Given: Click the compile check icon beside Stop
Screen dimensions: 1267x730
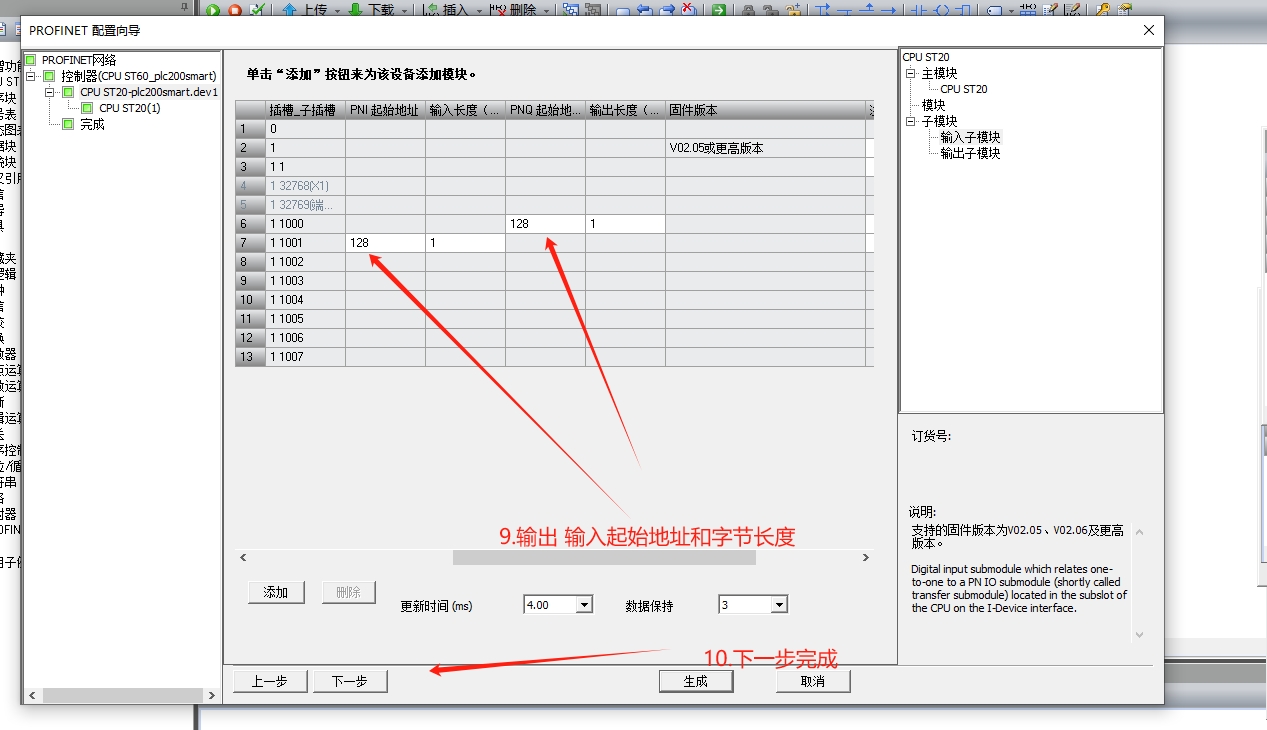Looking at the screenshot, I should click(x=257, y=10).
